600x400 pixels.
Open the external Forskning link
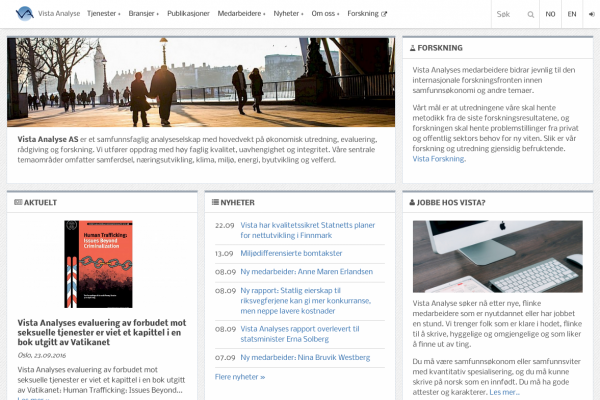click(x=367, y=14)
